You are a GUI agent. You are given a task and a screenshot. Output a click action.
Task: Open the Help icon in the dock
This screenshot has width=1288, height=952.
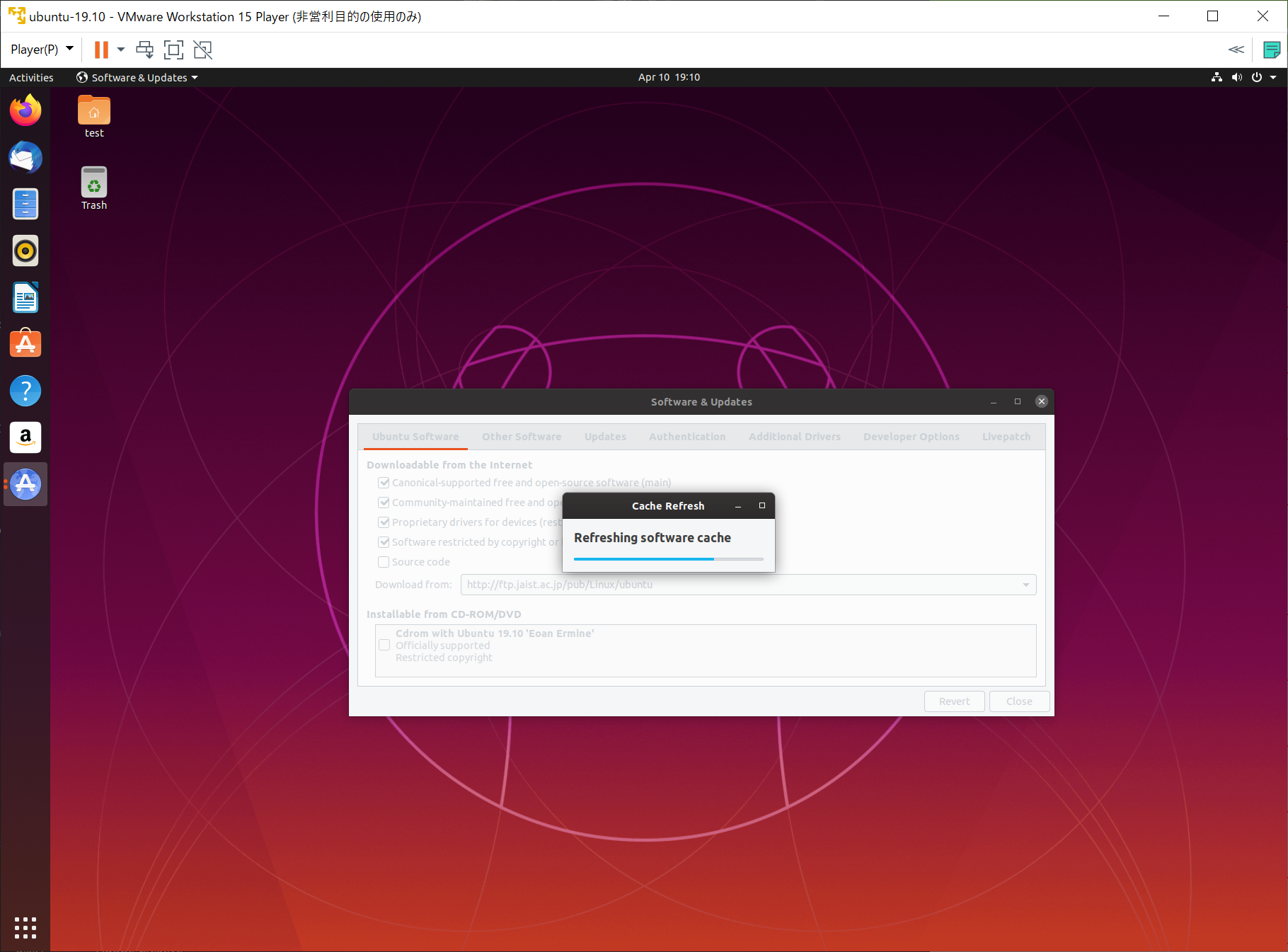[x=25, y=391]
